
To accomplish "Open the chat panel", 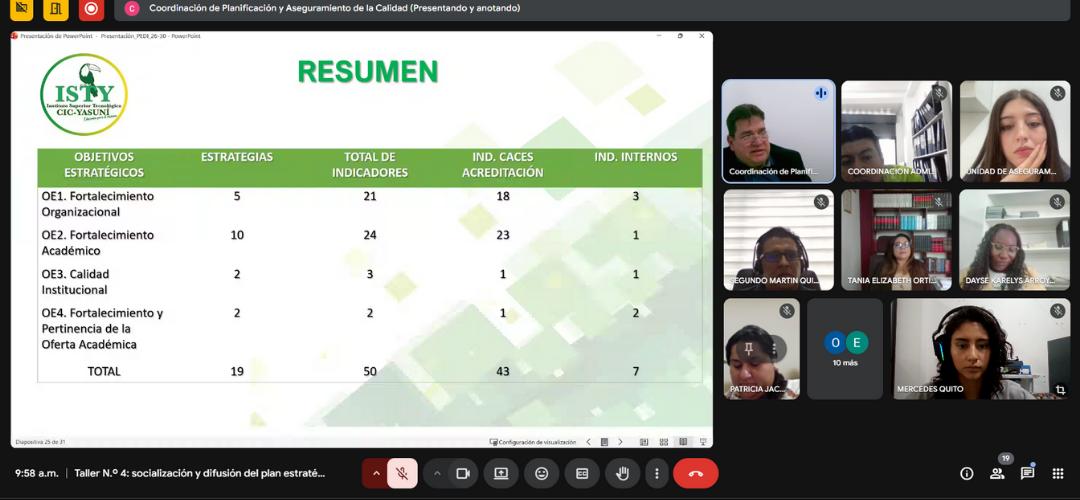I will point(1027,474).
